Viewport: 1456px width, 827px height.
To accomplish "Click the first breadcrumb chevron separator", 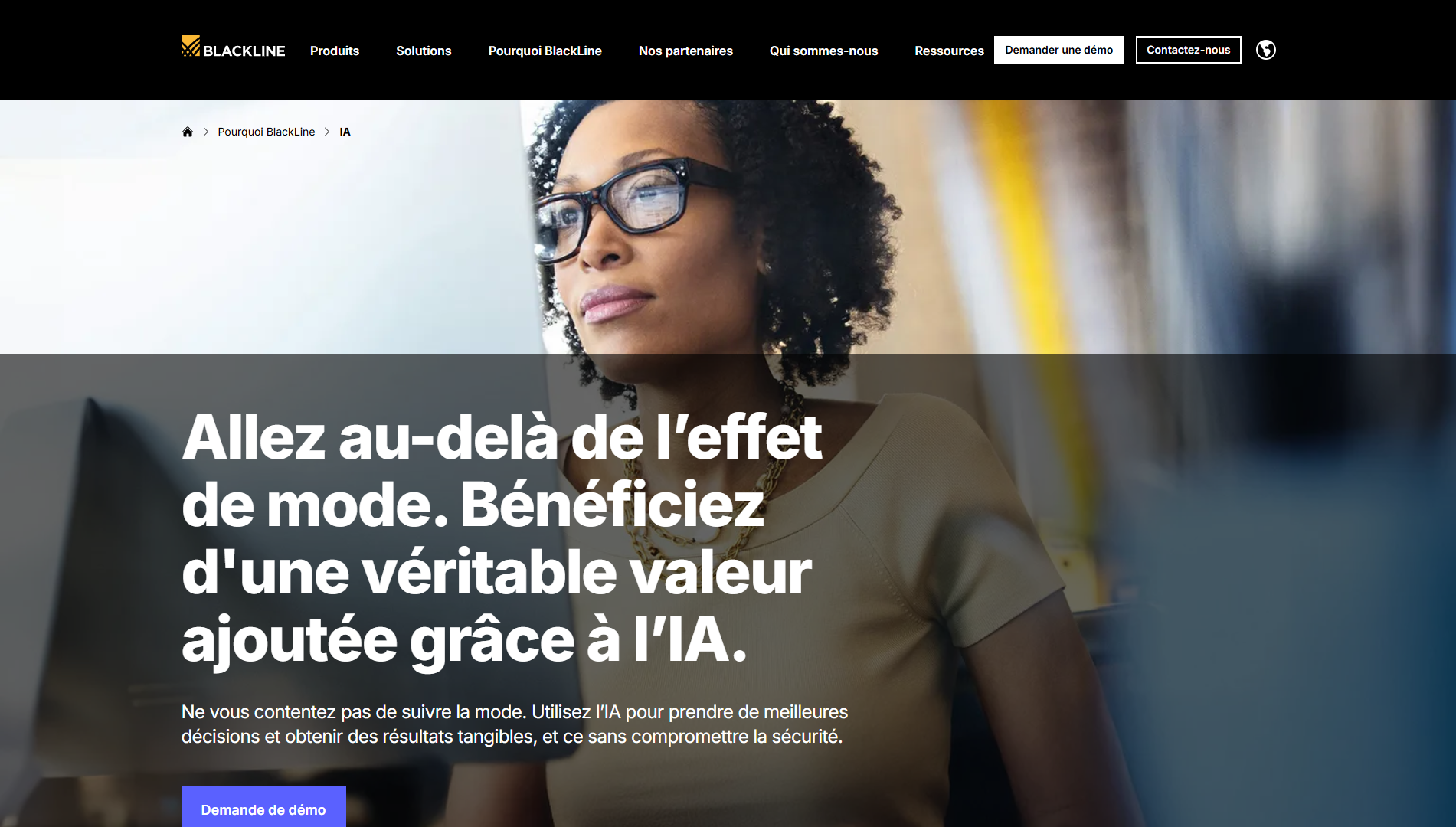I will pos(205,132).
